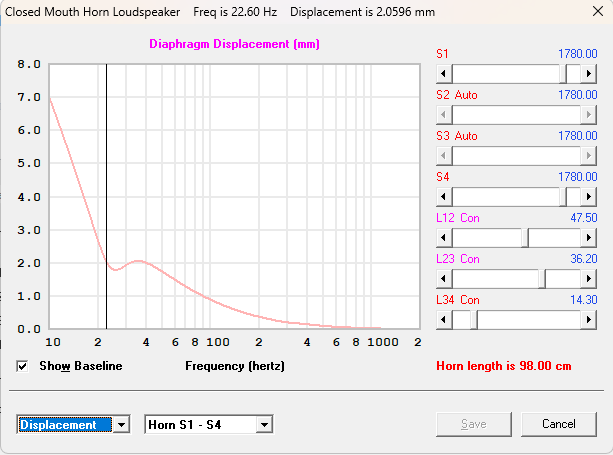Click the L34 value 14.30
The width and height of the screenshot is (613, 455).
coord(584,300)
